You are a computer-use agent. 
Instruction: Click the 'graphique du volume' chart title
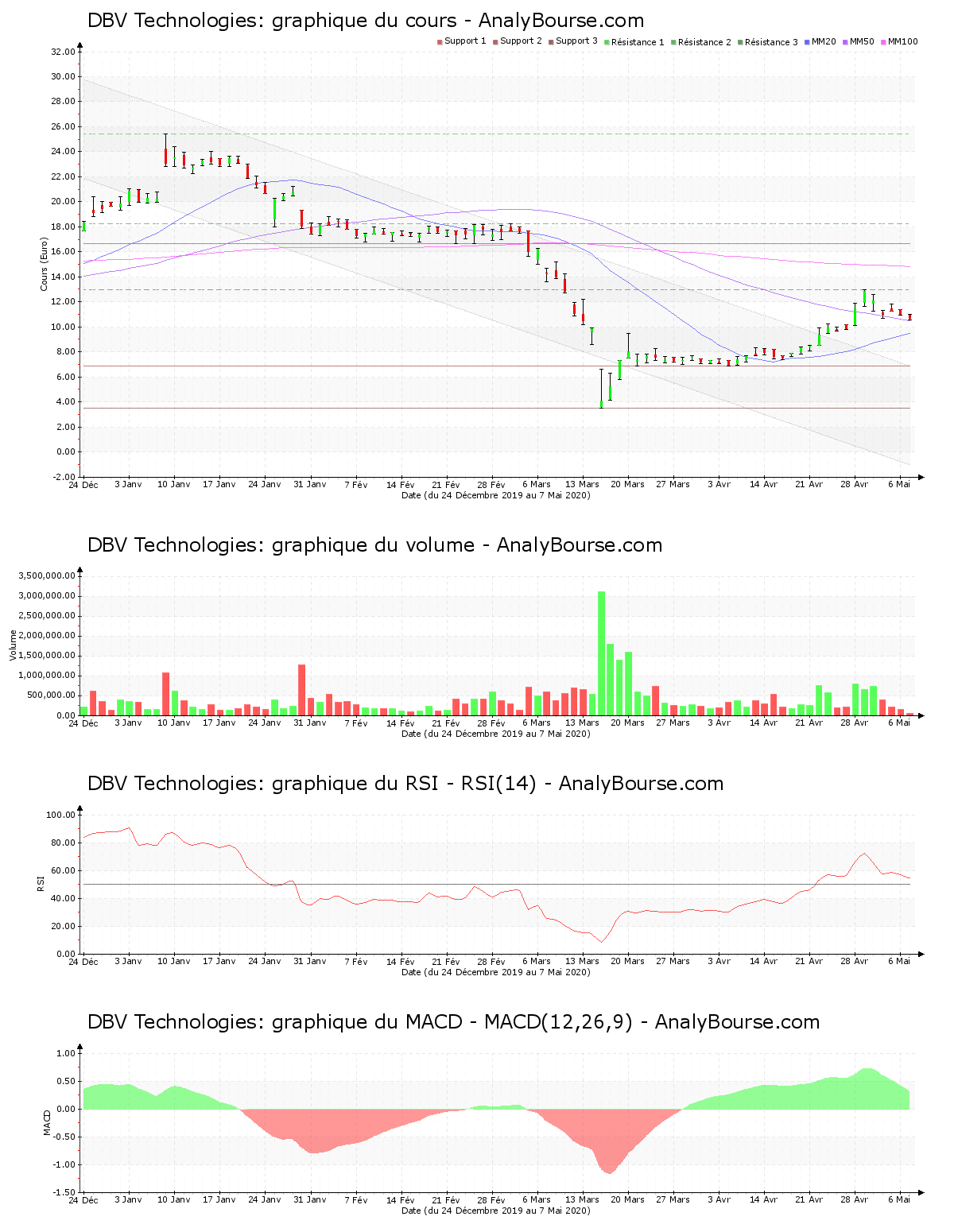coord(374,545)
